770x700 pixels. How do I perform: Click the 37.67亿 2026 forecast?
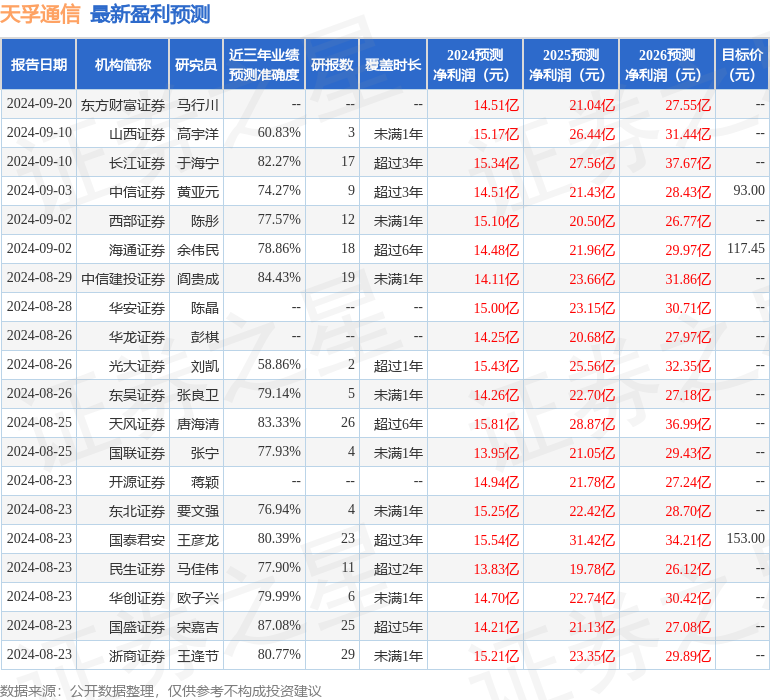pos(688,163)
